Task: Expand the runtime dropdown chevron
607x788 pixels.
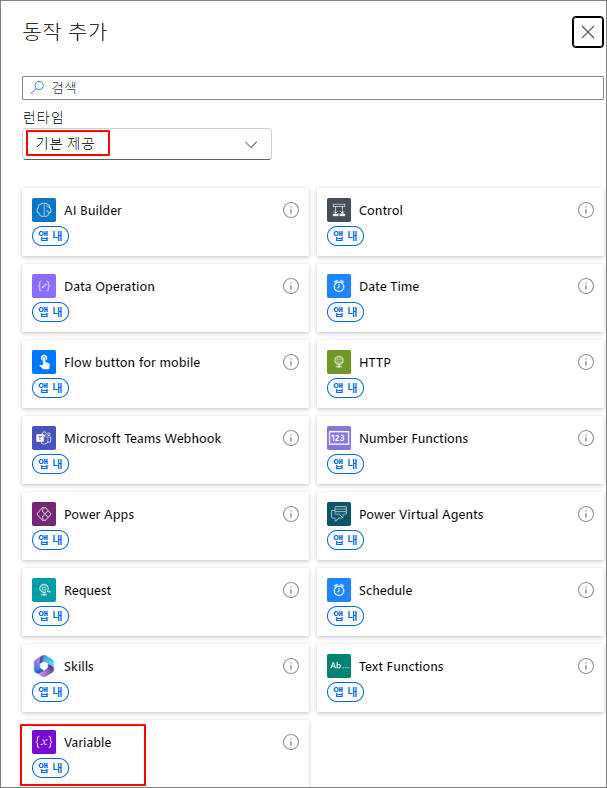Action: click(251, 145)
